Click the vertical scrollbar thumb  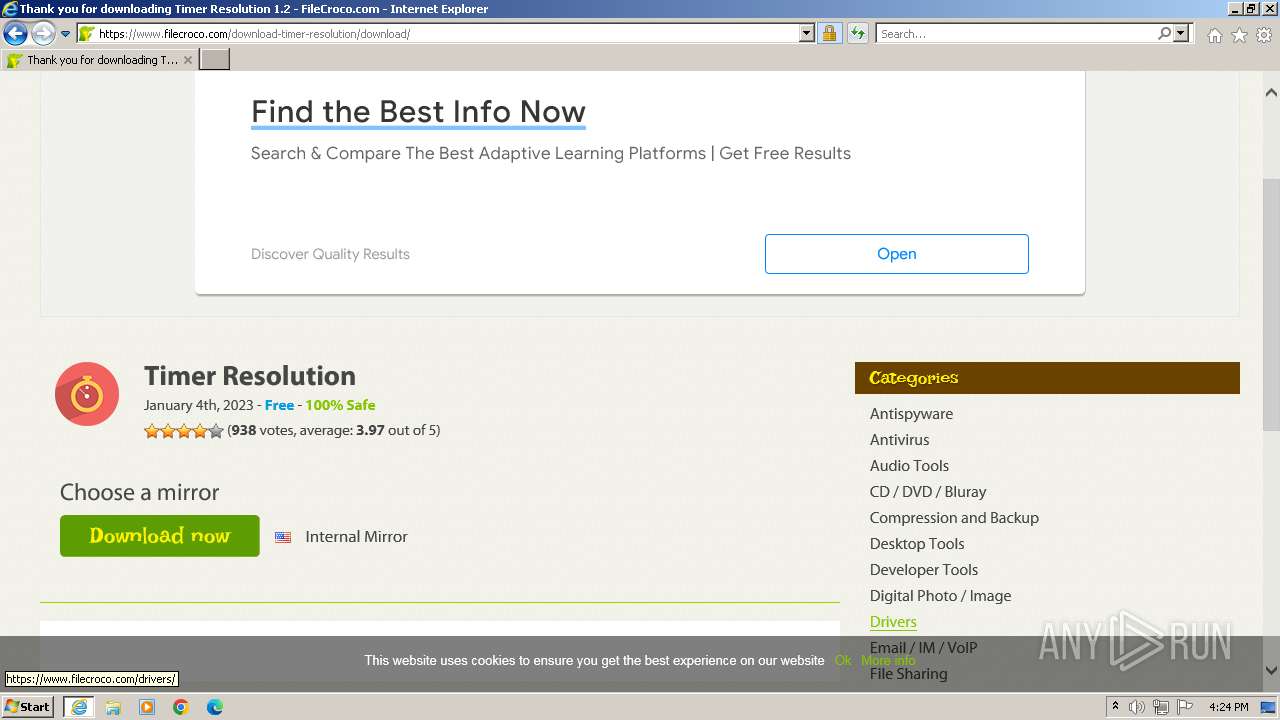(x=1271, y=304)
